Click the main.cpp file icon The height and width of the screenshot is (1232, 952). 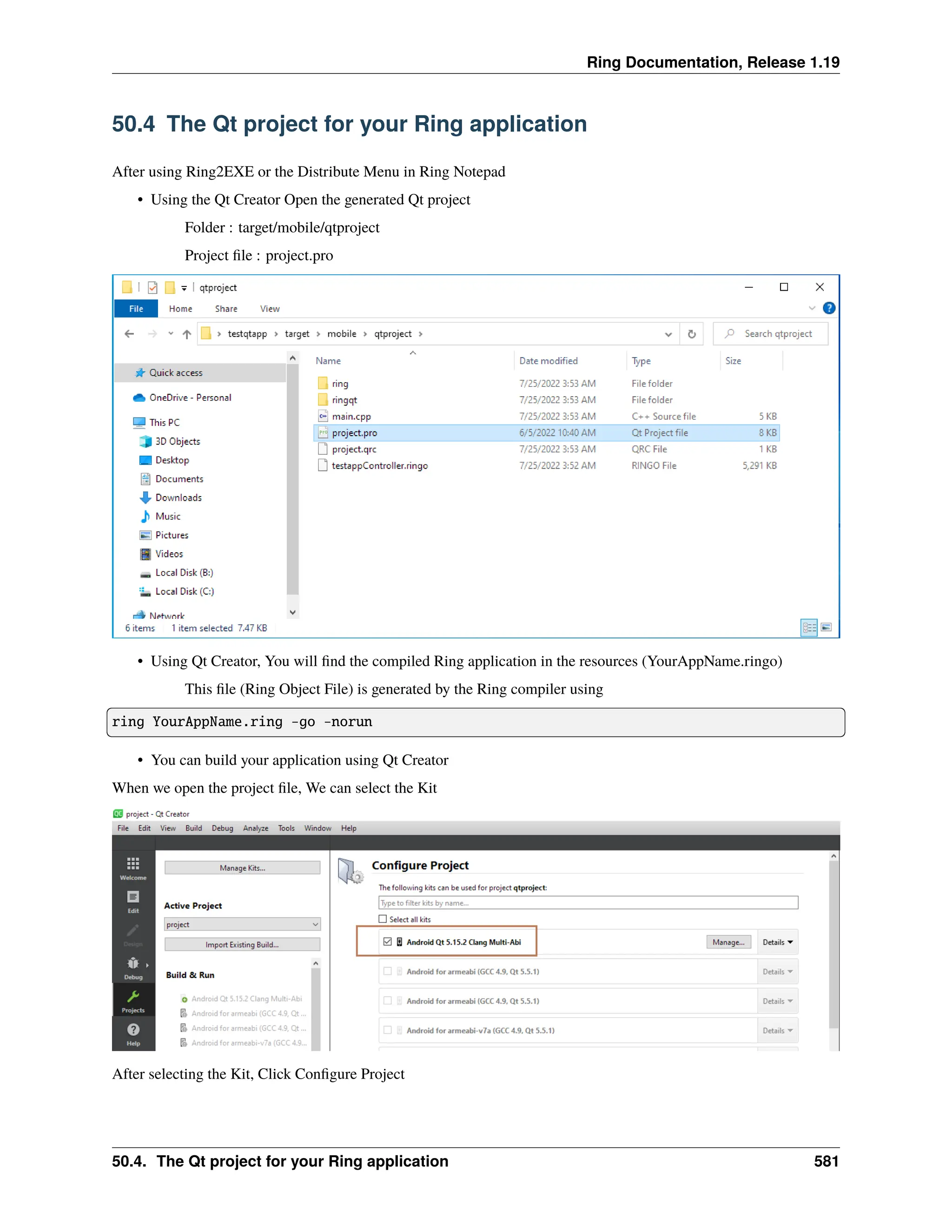tap(323, 416)
